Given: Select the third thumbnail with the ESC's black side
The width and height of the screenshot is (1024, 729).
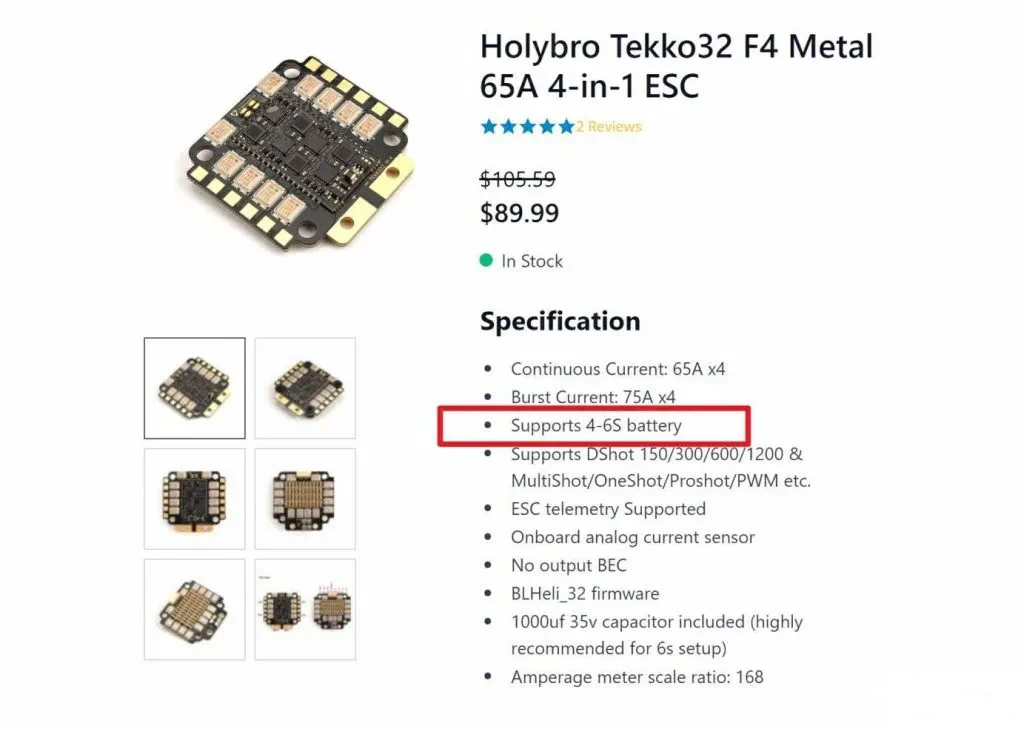Looking at the screenshot, I should point(195,499).
